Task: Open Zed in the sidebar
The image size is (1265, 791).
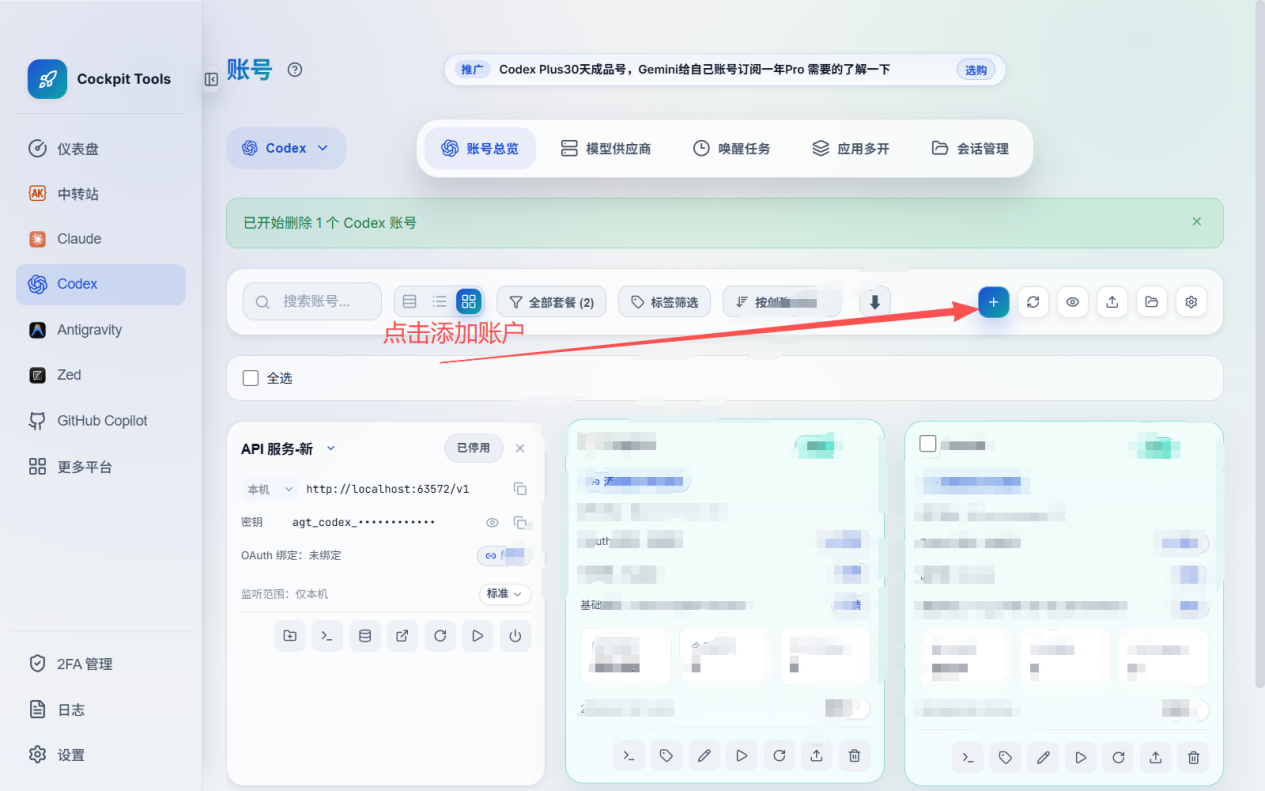Action: (101, 375)
